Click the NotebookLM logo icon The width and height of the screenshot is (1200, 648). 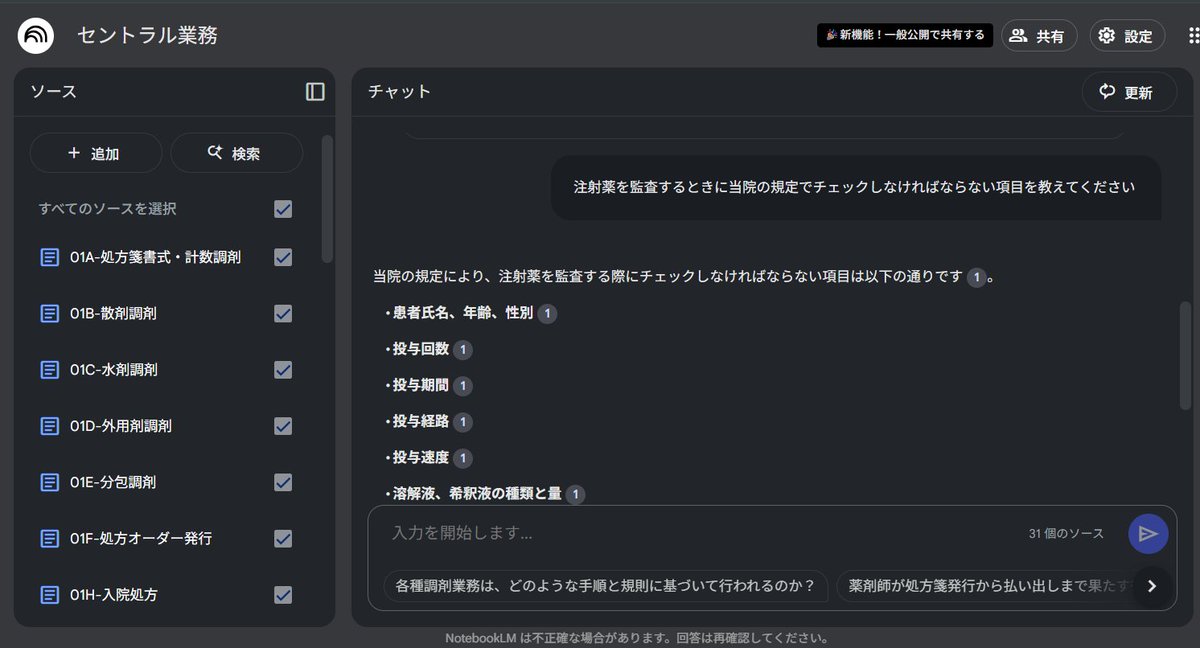tap(37, 35)
